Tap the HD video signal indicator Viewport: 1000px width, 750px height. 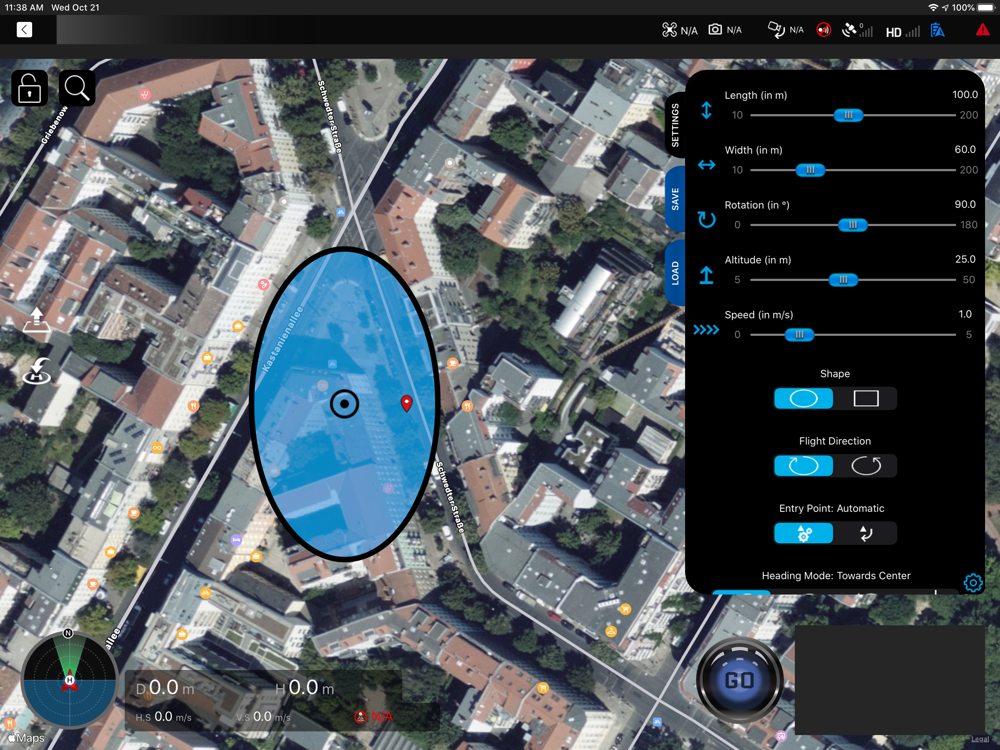(x=902, y=31)
